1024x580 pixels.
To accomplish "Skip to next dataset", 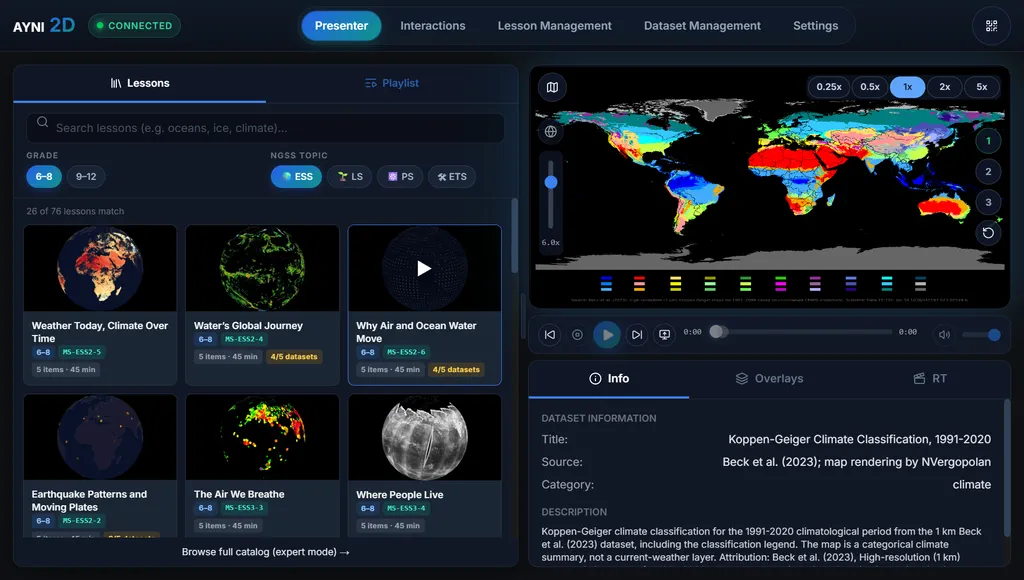I will (x=636, y=334).
